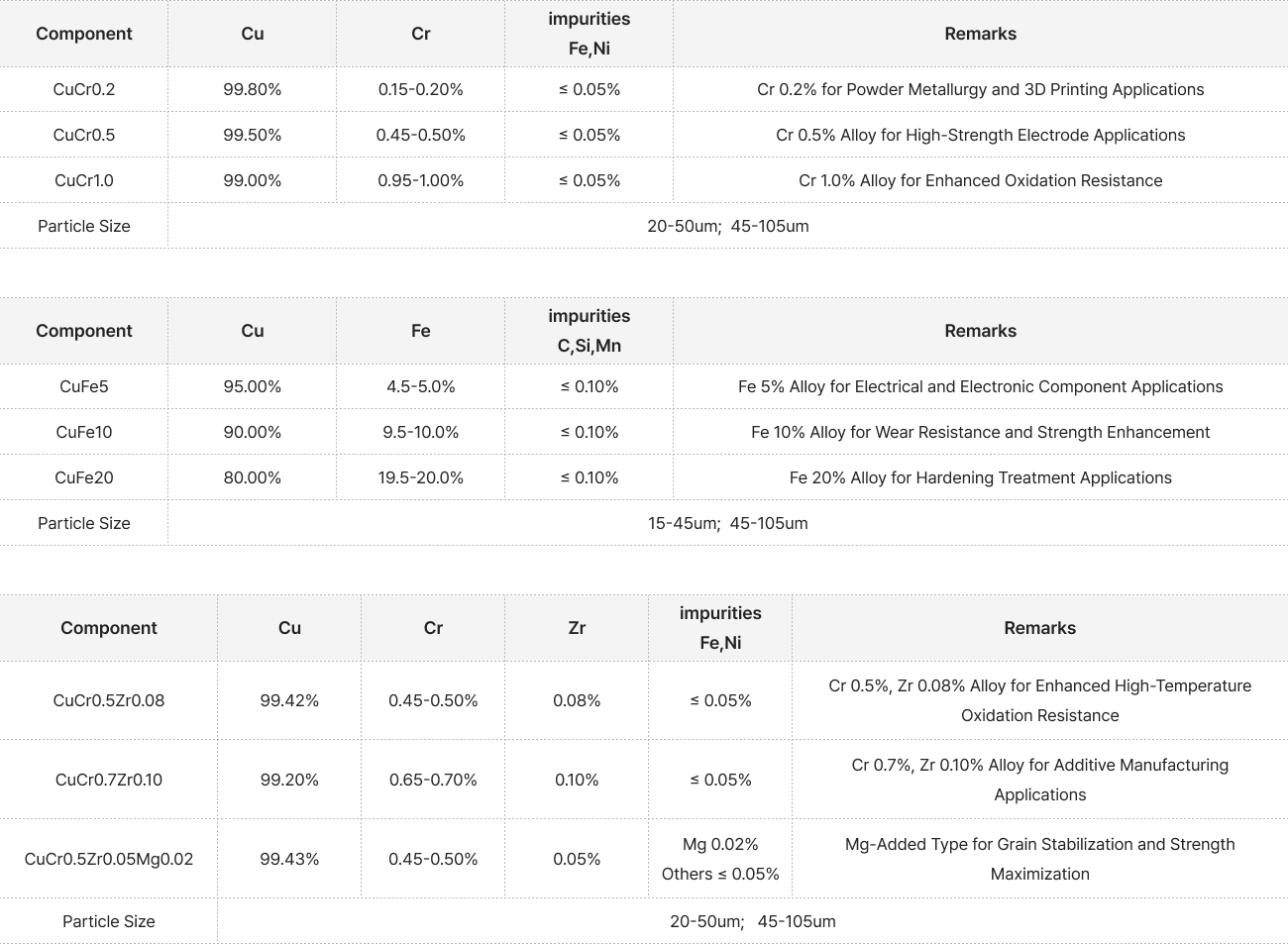Click the High-Strength Electrode Applications remark
The height and width of the screenshot is (944, 1288).
click(980, 135)
